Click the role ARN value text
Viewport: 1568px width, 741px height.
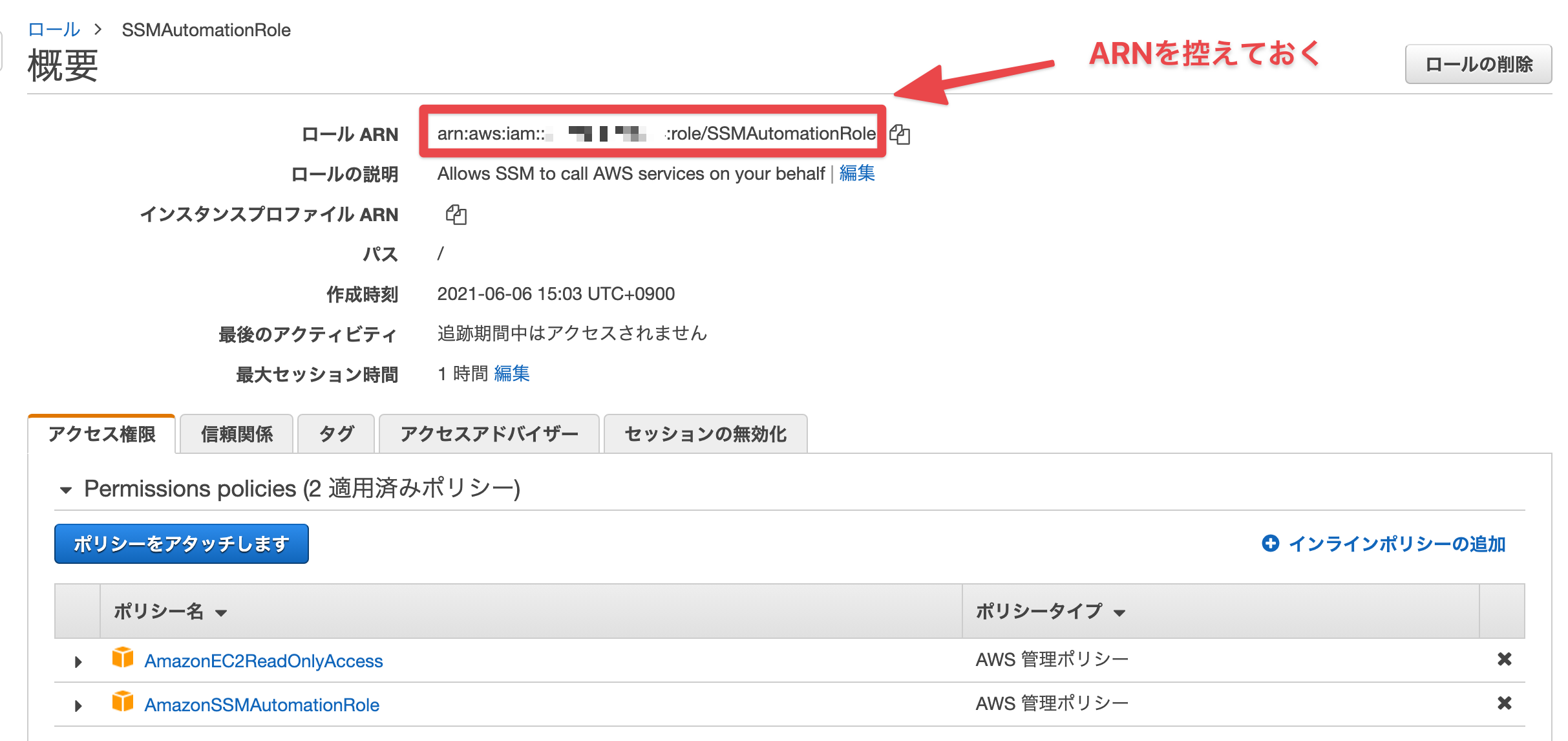coord(657,134)
